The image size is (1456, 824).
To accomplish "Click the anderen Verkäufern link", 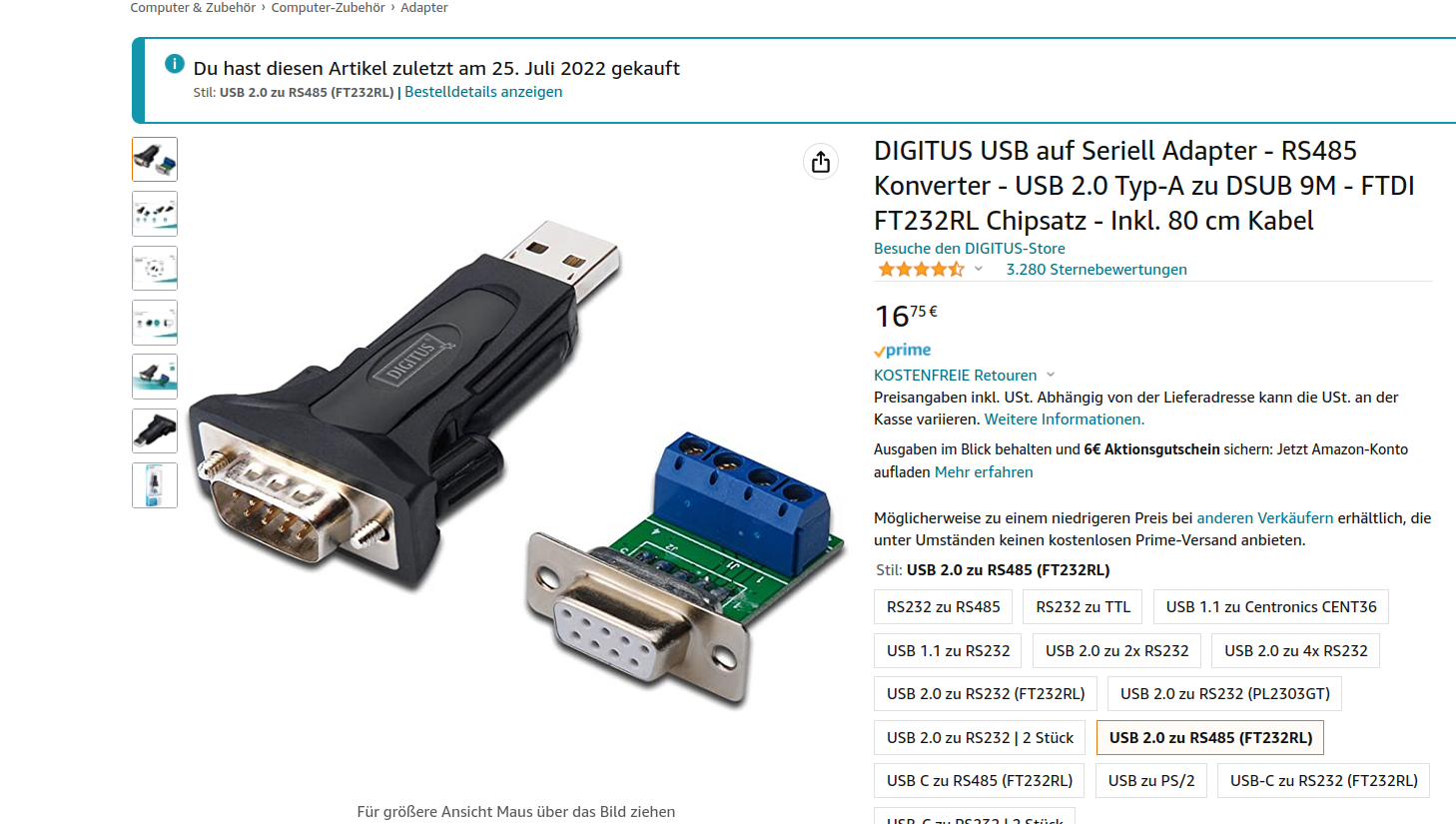I will click(1264, 518).
